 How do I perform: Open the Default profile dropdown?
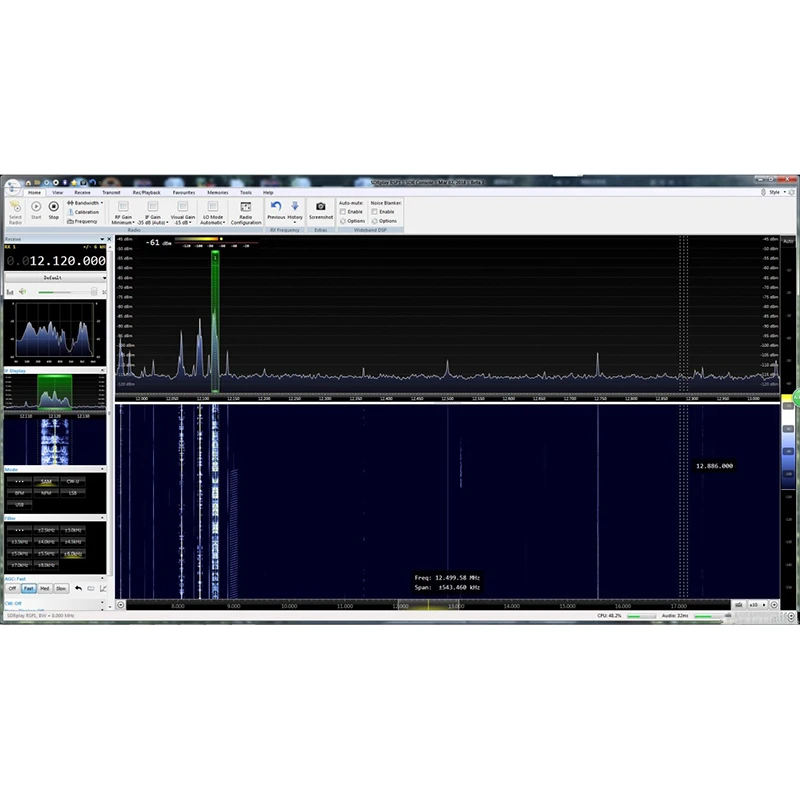[56, 278]
